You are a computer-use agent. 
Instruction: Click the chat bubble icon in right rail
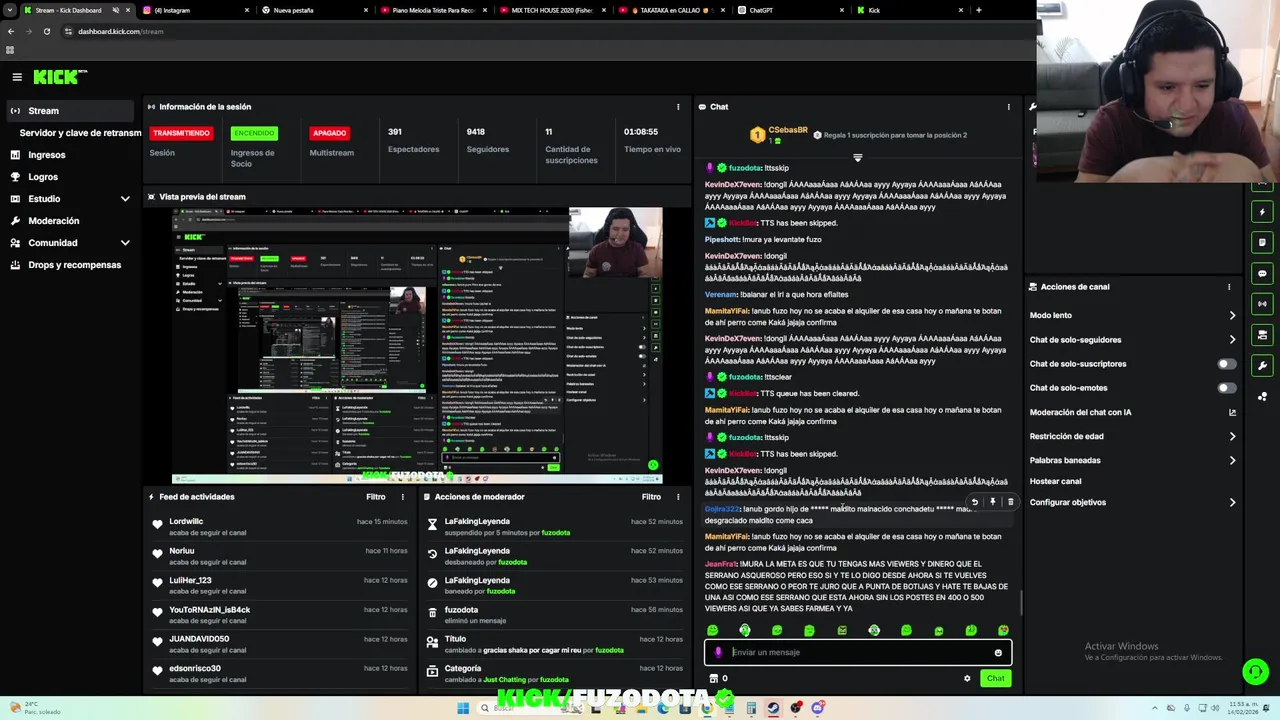(x=1262, y=274)
